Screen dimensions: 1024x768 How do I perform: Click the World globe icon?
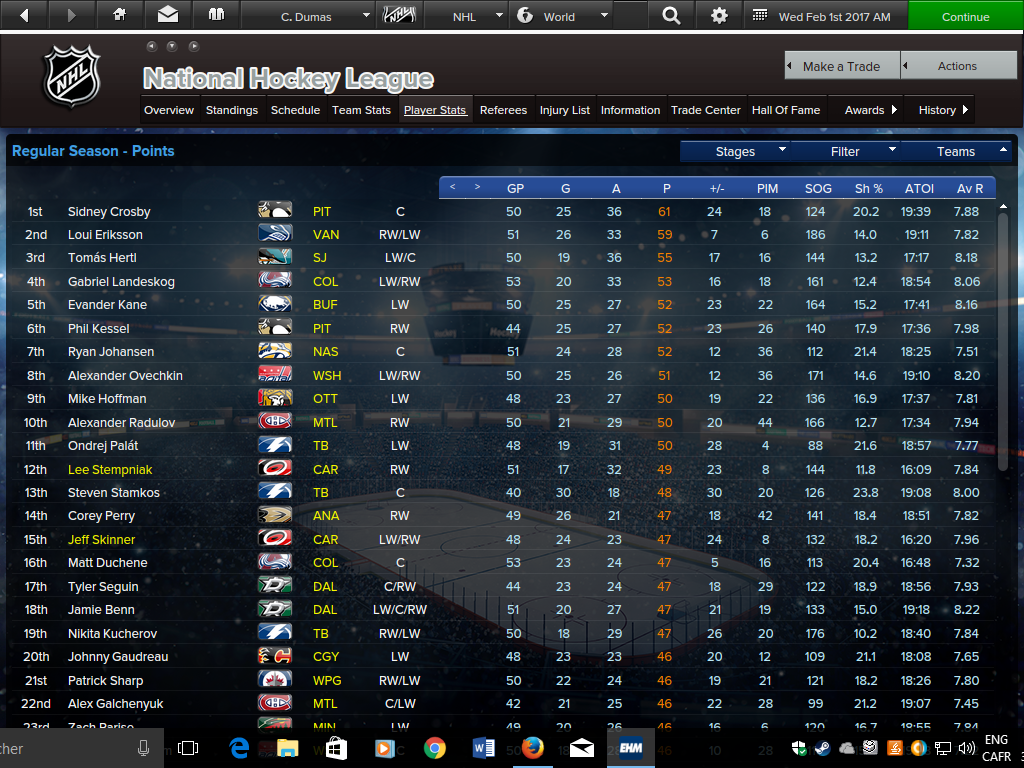(525, 15)
